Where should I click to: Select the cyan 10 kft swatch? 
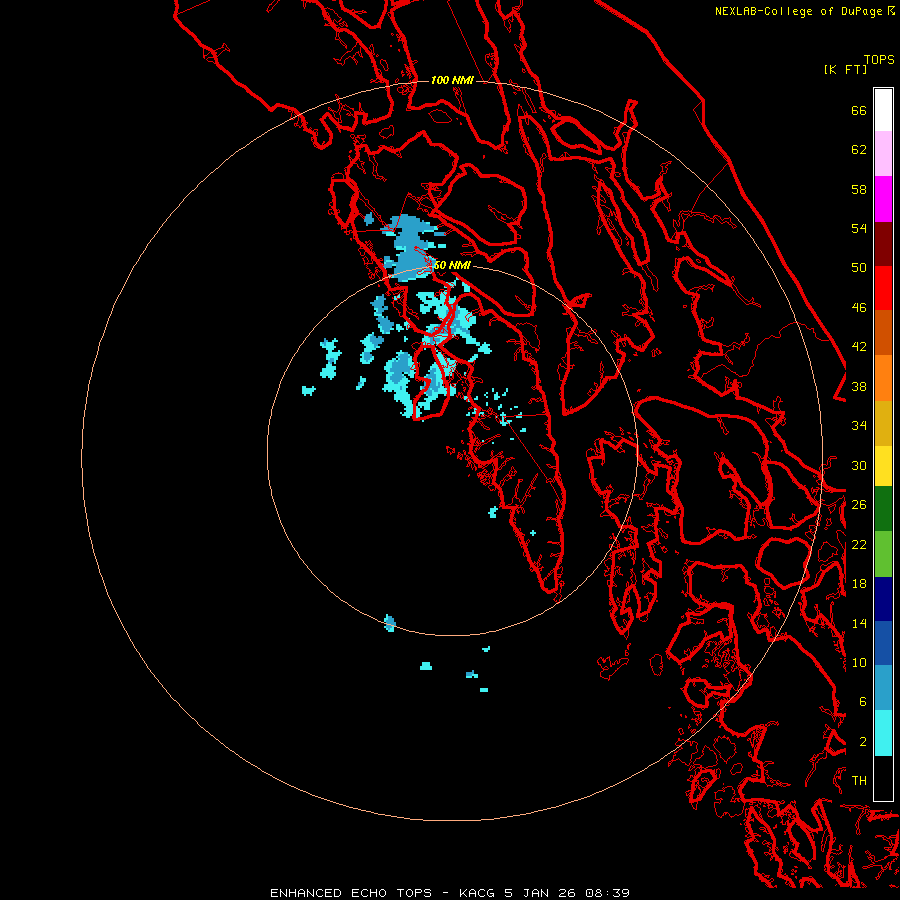883,733
